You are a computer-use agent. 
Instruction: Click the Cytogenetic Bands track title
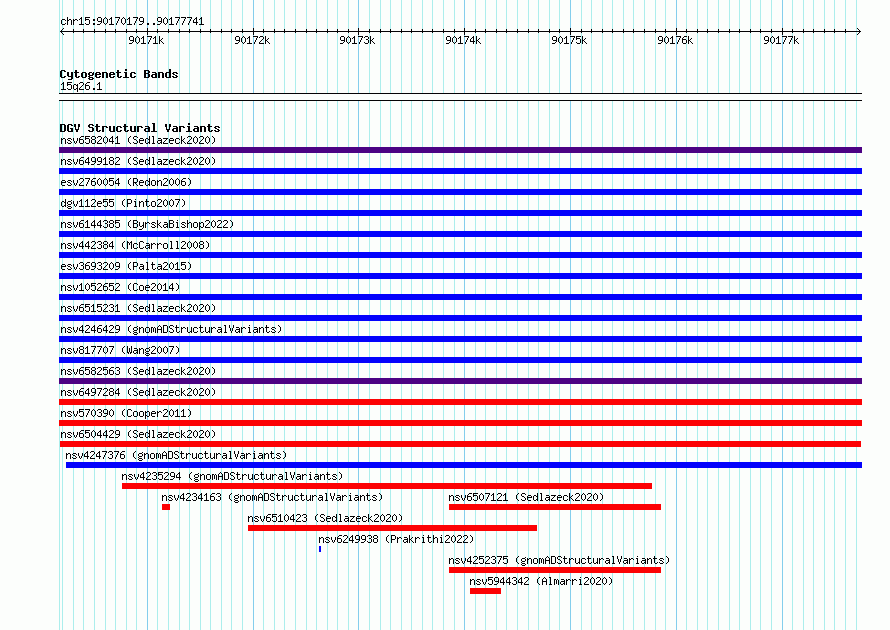click(119, 74)
